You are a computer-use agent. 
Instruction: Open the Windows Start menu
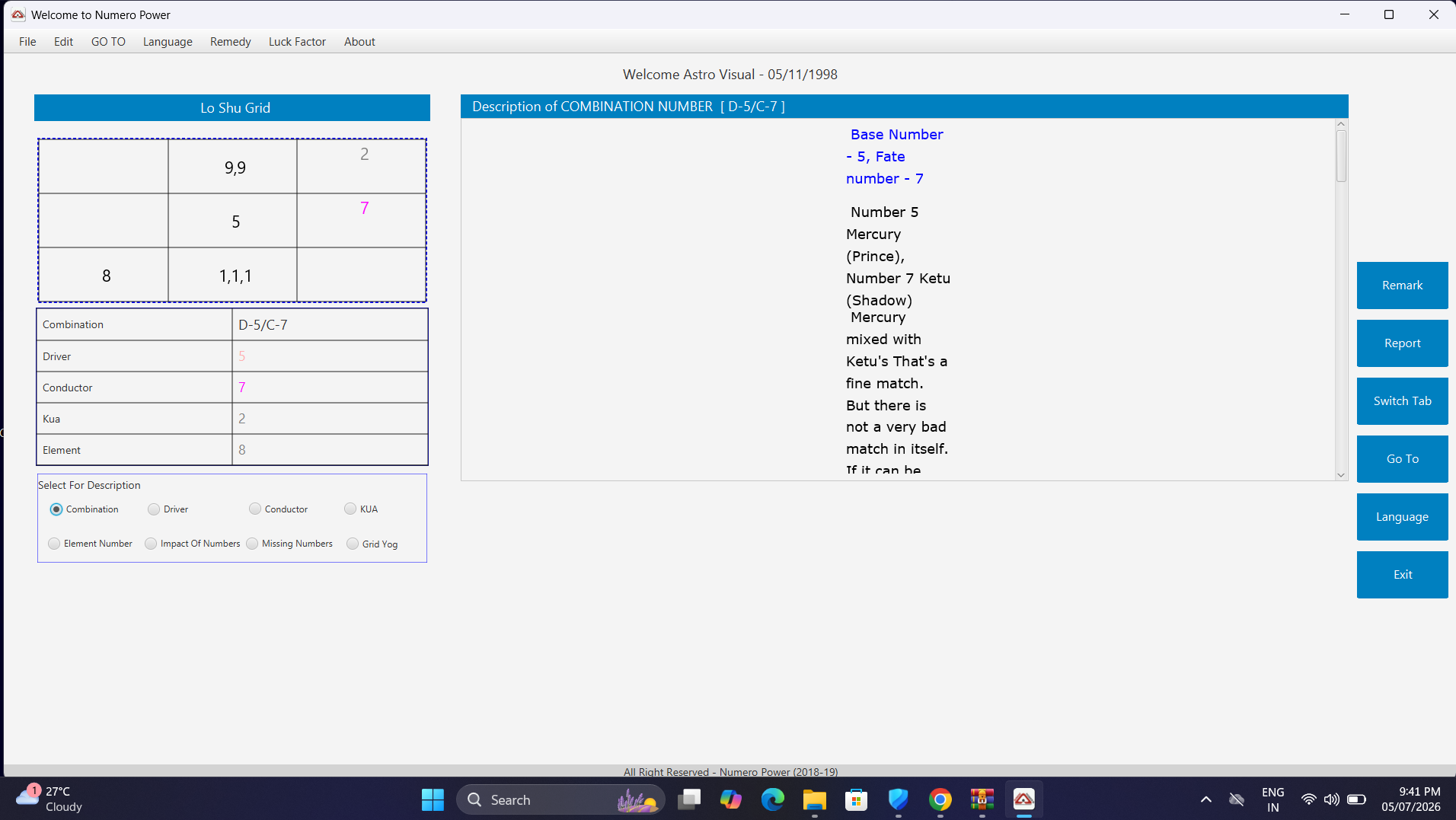(x=433, y=799)
